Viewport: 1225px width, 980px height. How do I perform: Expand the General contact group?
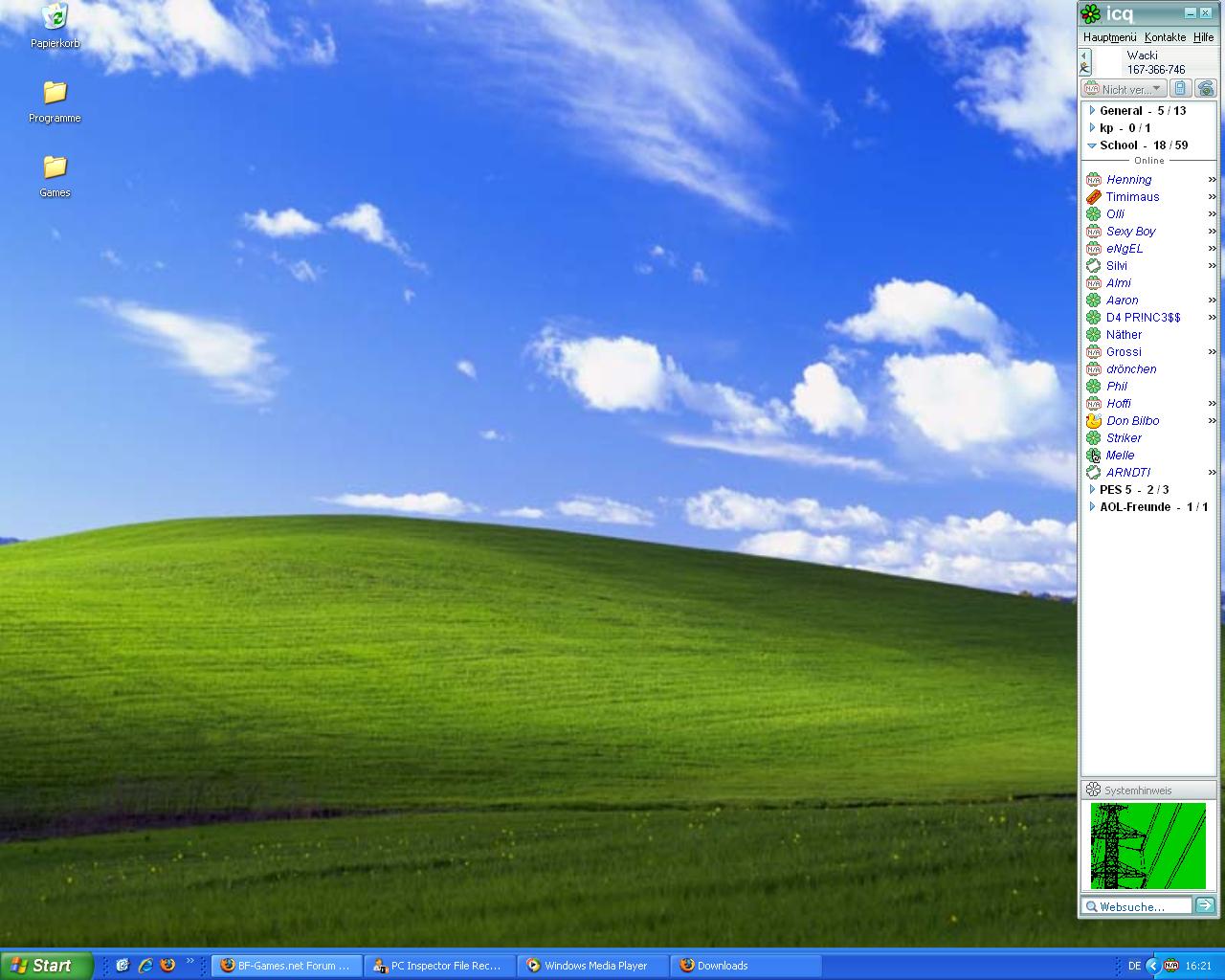pos(1092,111)
